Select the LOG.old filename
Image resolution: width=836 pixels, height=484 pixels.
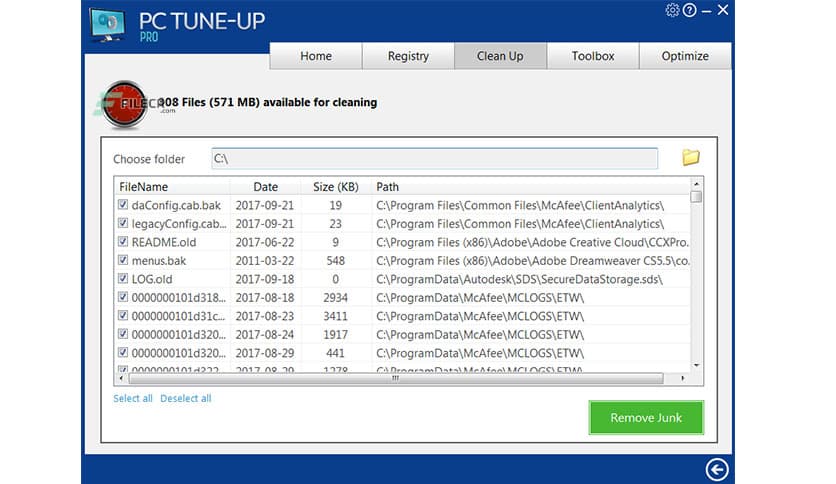[x=152, y=279]
